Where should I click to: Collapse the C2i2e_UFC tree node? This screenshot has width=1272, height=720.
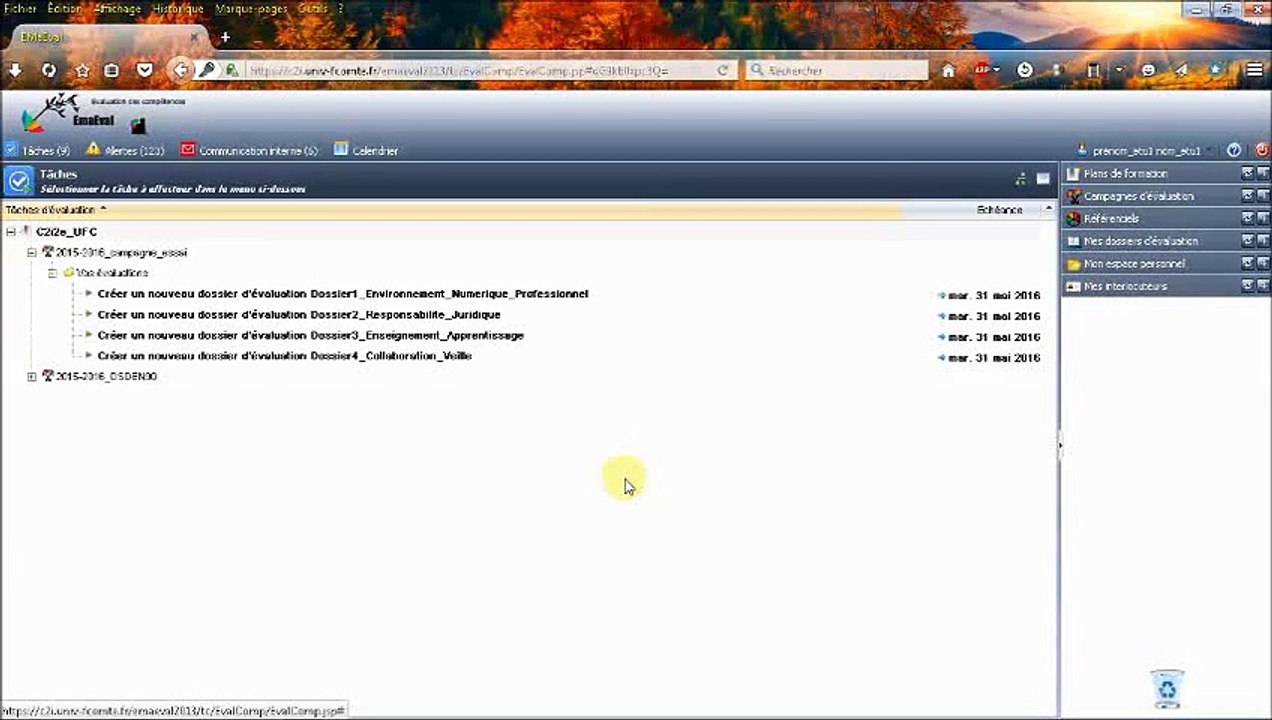tap(10, 232)
